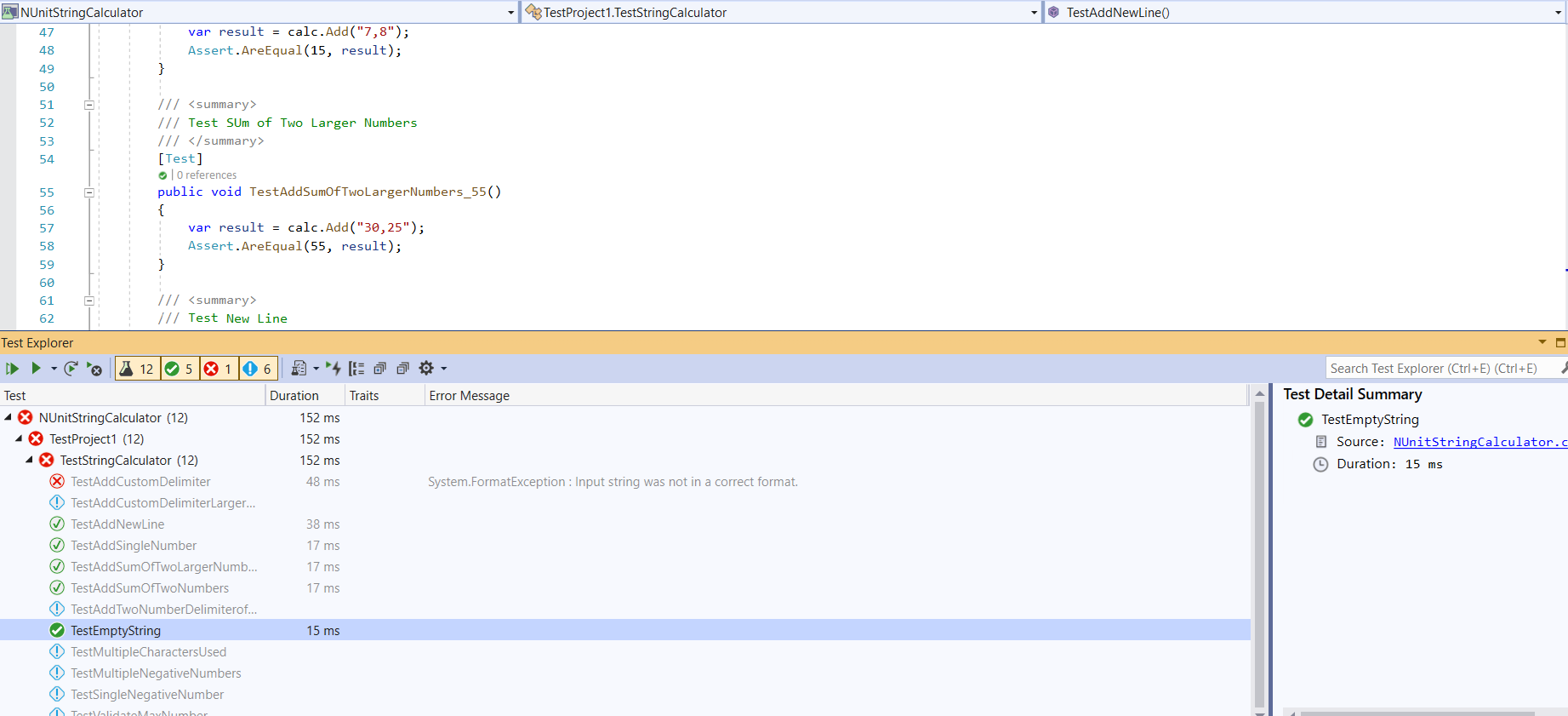The image size is (1568, 716).
Task: Sort by the Test column header
Action: (x=133, y=396)
